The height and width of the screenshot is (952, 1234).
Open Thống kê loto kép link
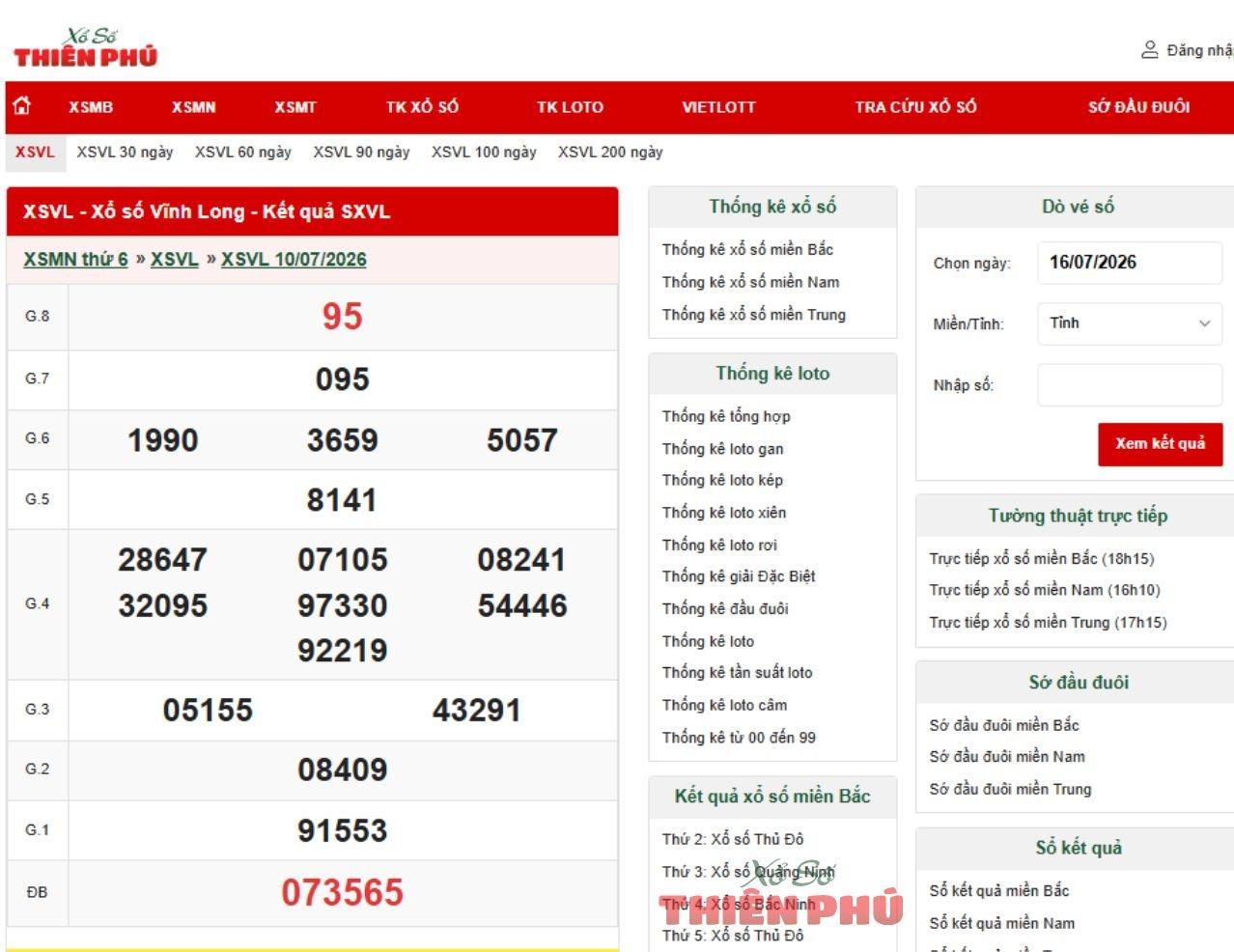point(722,480)
